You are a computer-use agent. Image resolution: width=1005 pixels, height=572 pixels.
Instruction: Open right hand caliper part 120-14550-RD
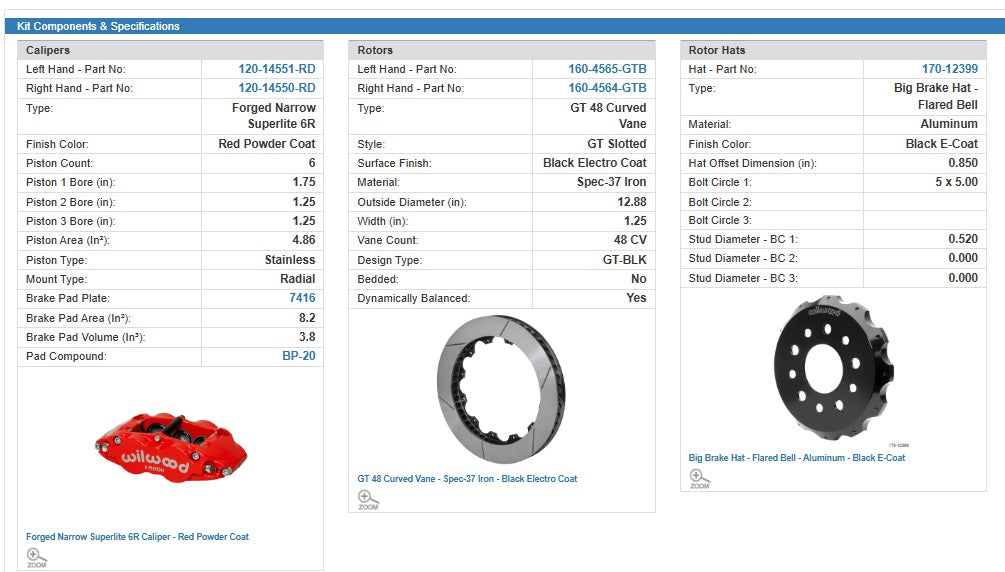coord(277,88)
